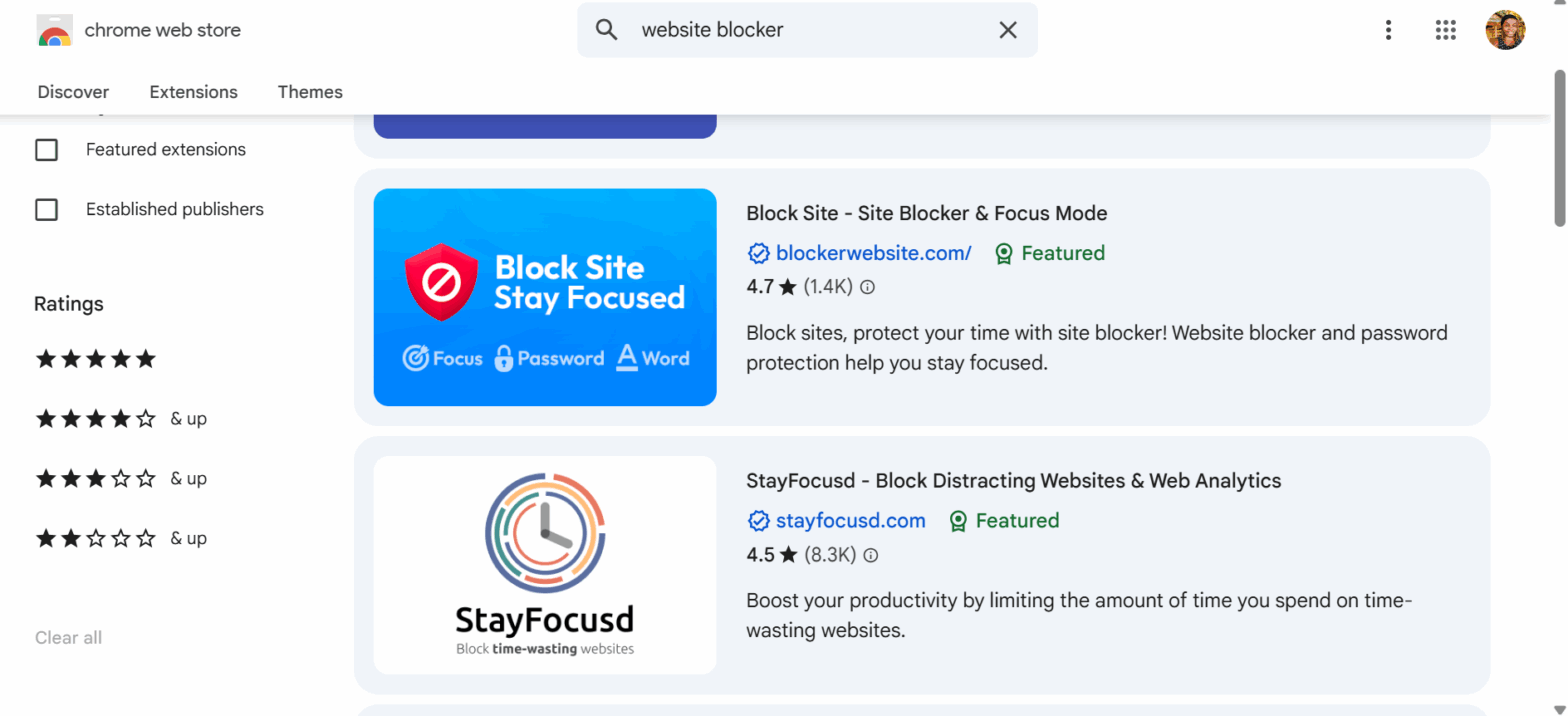Click the verified publisher badge next to blockerwebsite.com
1568x716 pixels.
759,253
